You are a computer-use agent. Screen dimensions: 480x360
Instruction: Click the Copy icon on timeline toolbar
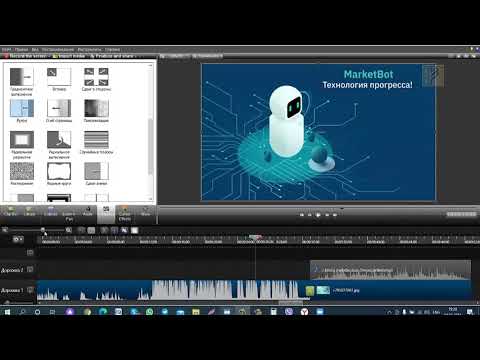tap(124, 230)
